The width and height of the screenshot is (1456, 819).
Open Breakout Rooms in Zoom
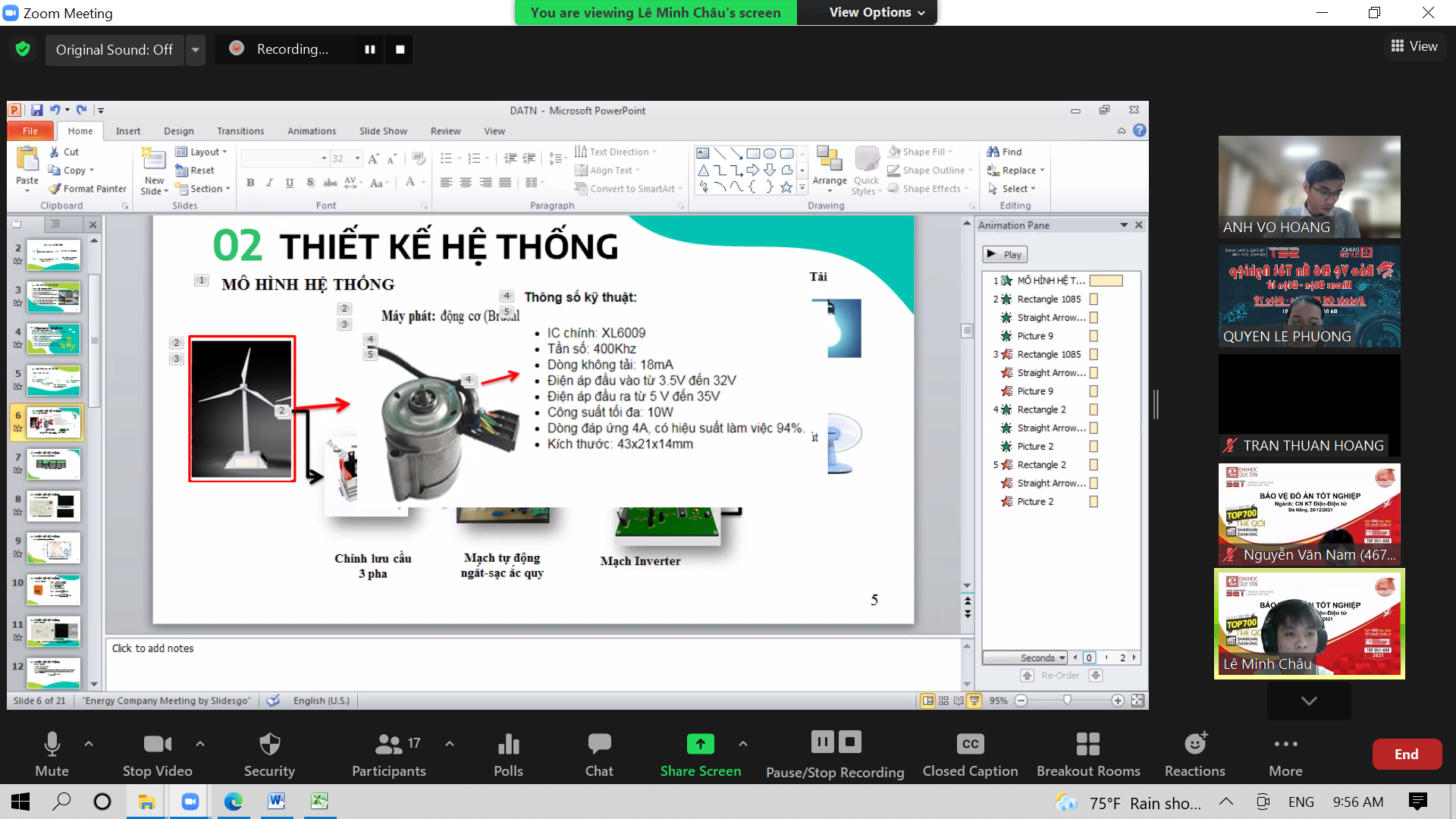[1088, 745]
